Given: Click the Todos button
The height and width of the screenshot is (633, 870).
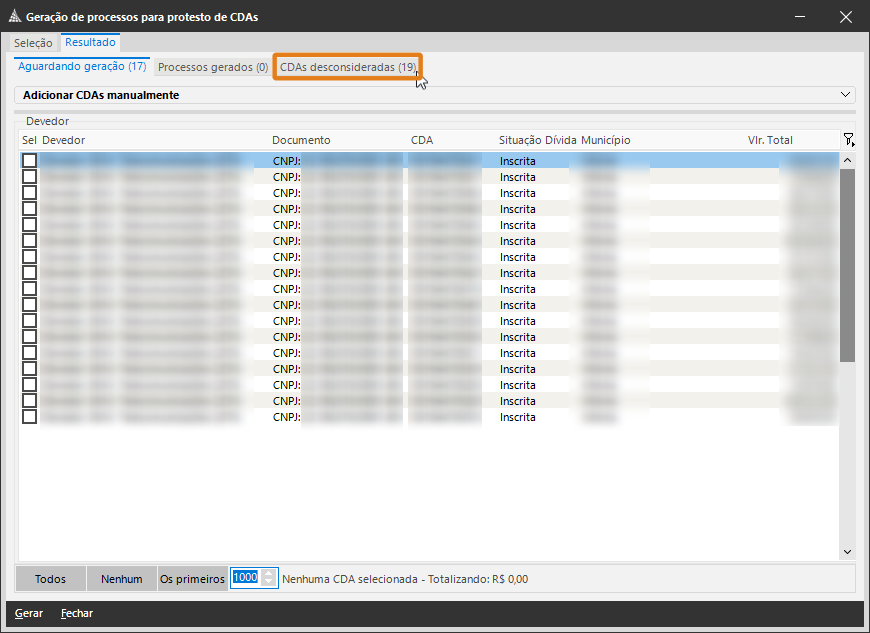Looking at the screenshot, I should tap(50, 578).
